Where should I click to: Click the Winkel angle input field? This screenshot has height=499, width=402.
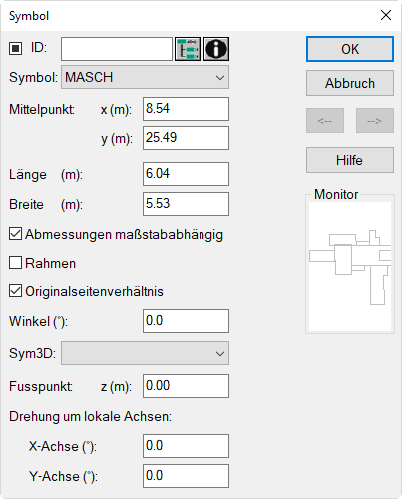point(186,321)
